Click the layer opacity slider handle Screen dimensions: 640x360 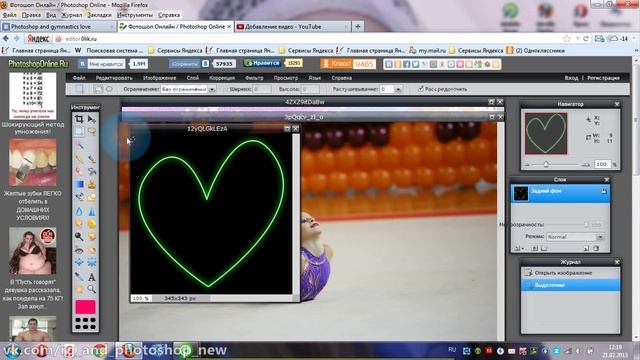click(x=586, y=224)
